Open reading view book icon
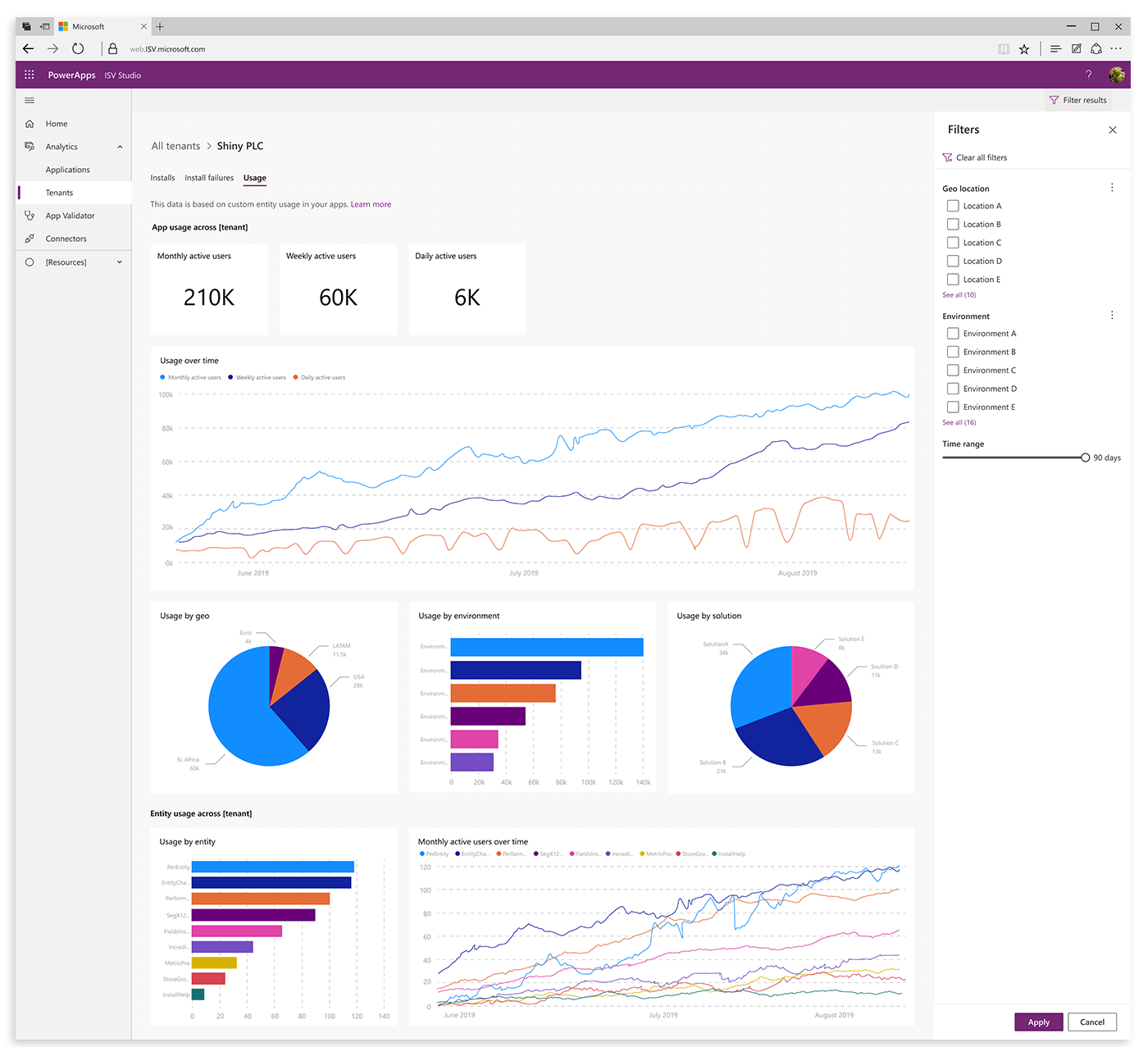 [x=1003, y=49]
